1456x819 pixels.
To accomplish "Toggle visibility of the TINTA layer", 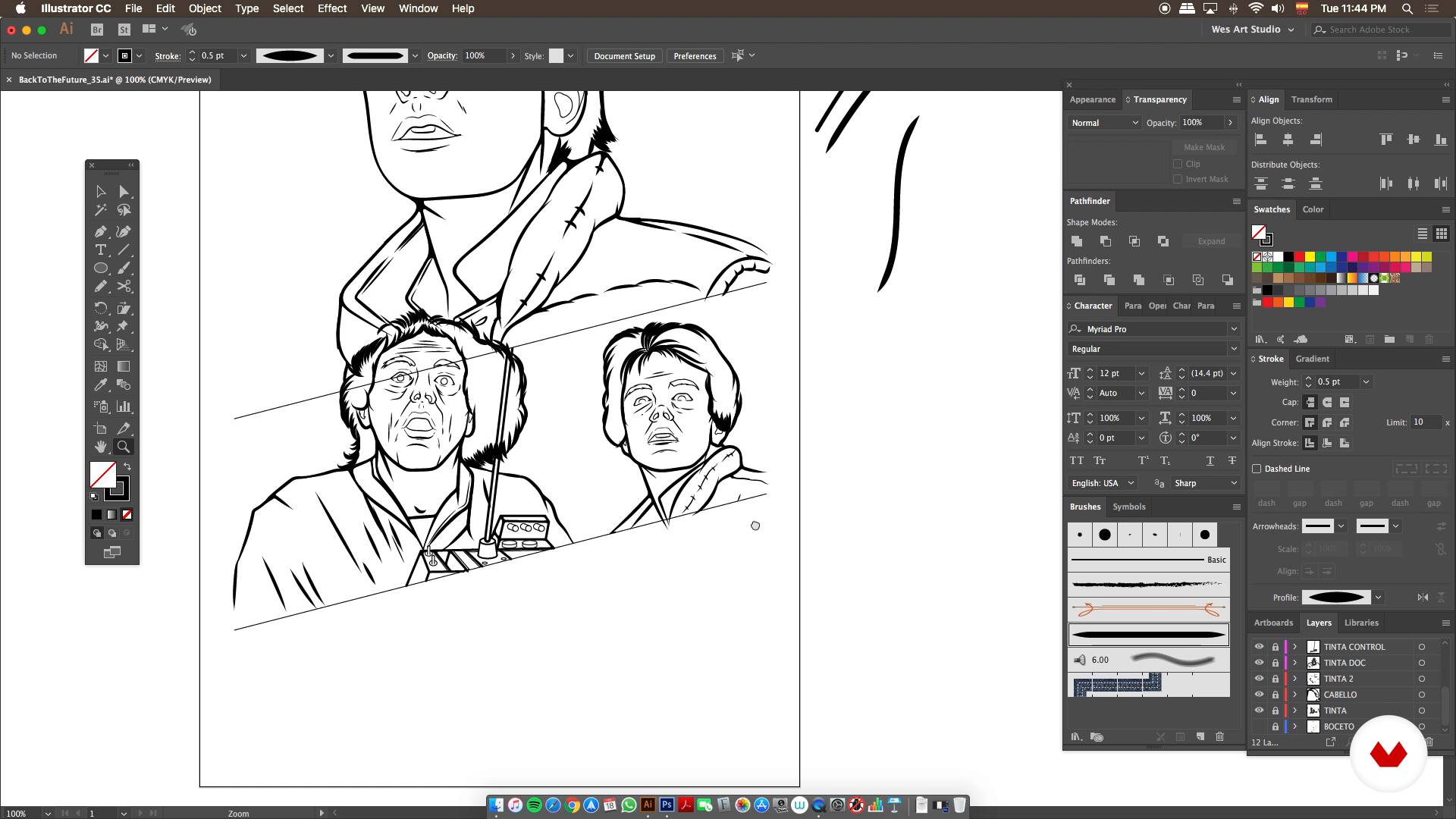I will click(1260, 711).
